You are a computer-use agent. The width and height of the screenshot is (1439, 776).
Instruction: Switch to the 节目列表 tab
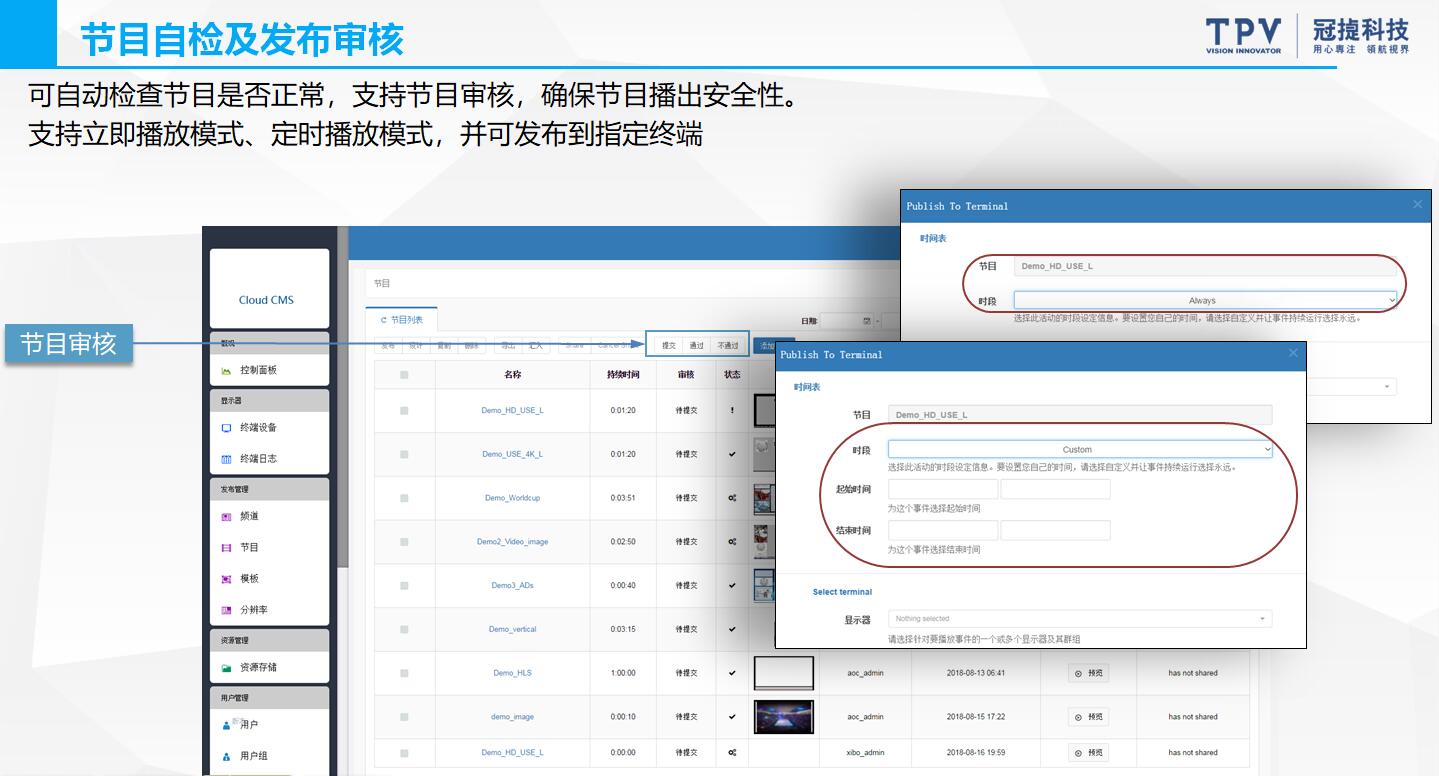pyautogui.click(x=401, y=320)
